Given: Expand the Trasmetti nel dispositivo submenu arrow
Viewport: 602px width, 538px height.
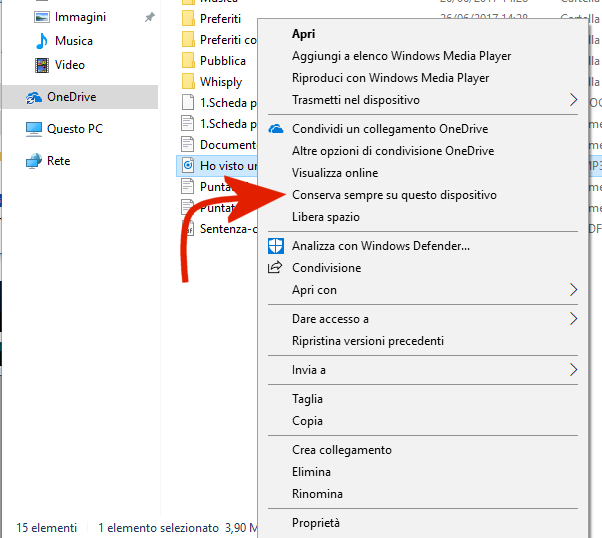Looking at the screenshot, I should point(573,100).
